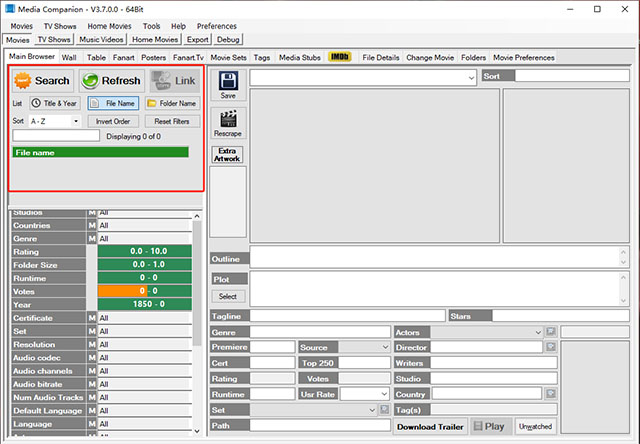Toggle the Unwatched status button
The image size is (640, 444).
(x=534, y=426)
